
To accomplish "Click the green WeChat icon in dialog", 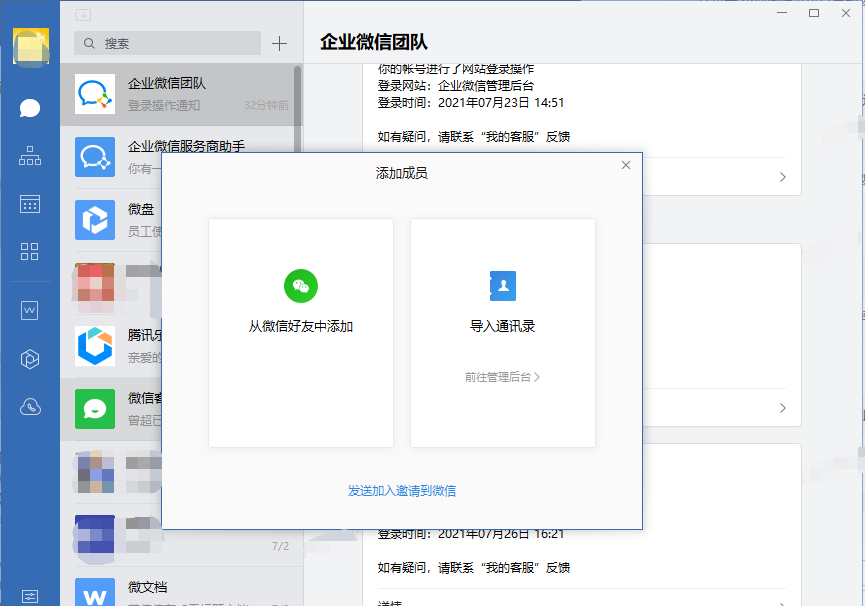I will click(x=301, y=286).
